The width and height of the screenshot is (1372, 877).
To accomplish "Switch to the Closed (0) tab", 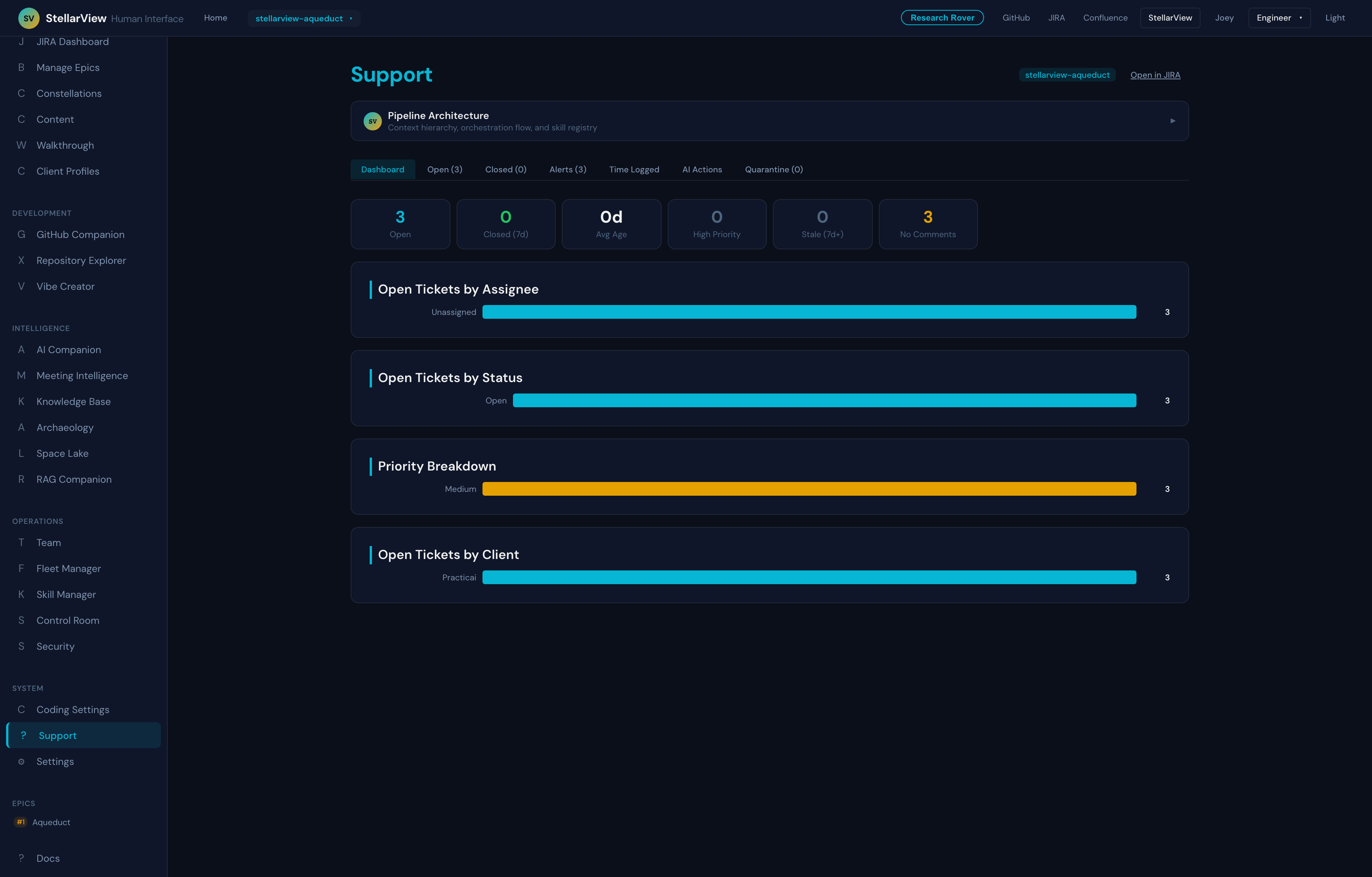I will 505,169.
